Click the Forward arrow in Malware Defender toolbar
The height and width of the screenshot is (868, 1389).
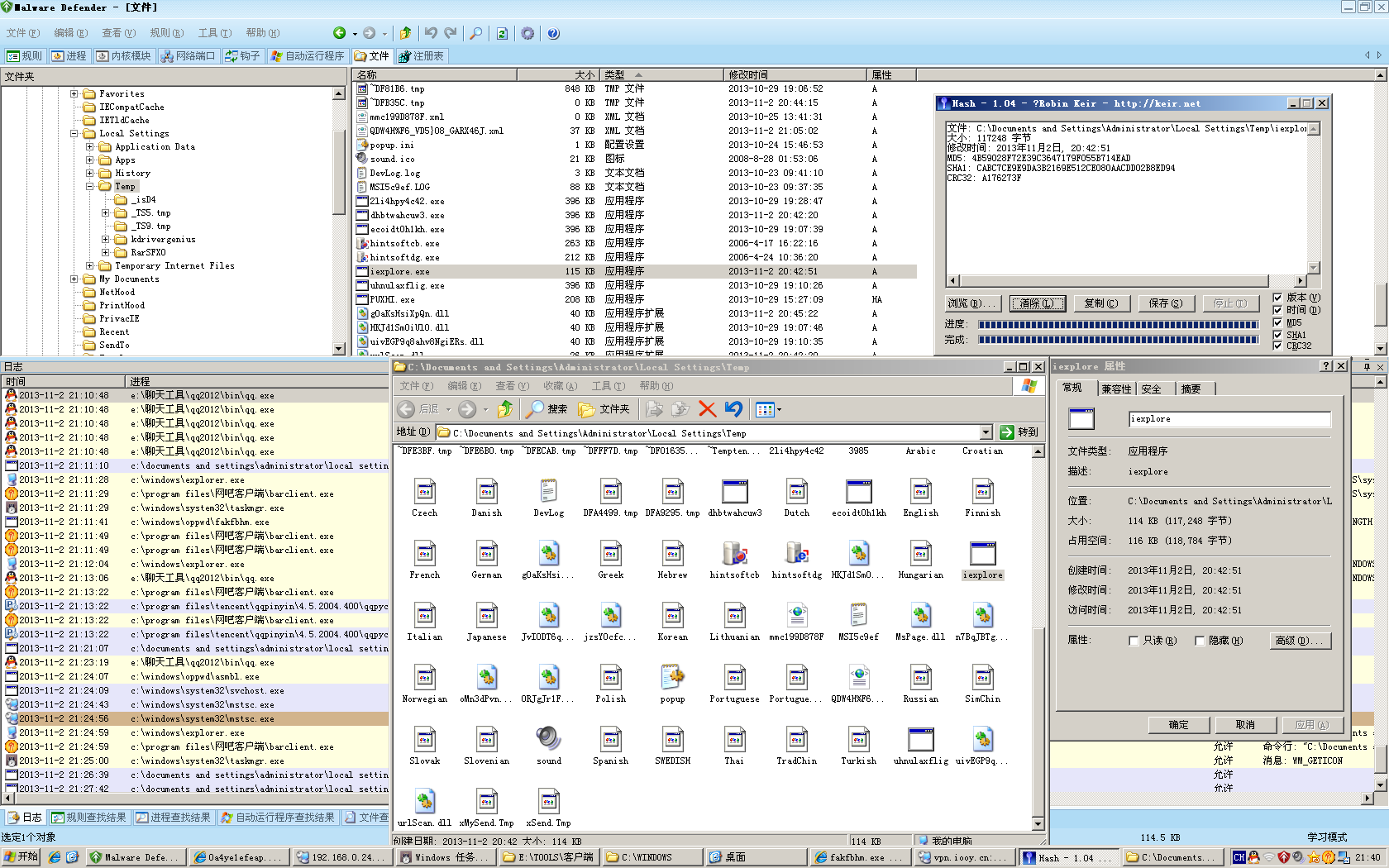(369, 33)
